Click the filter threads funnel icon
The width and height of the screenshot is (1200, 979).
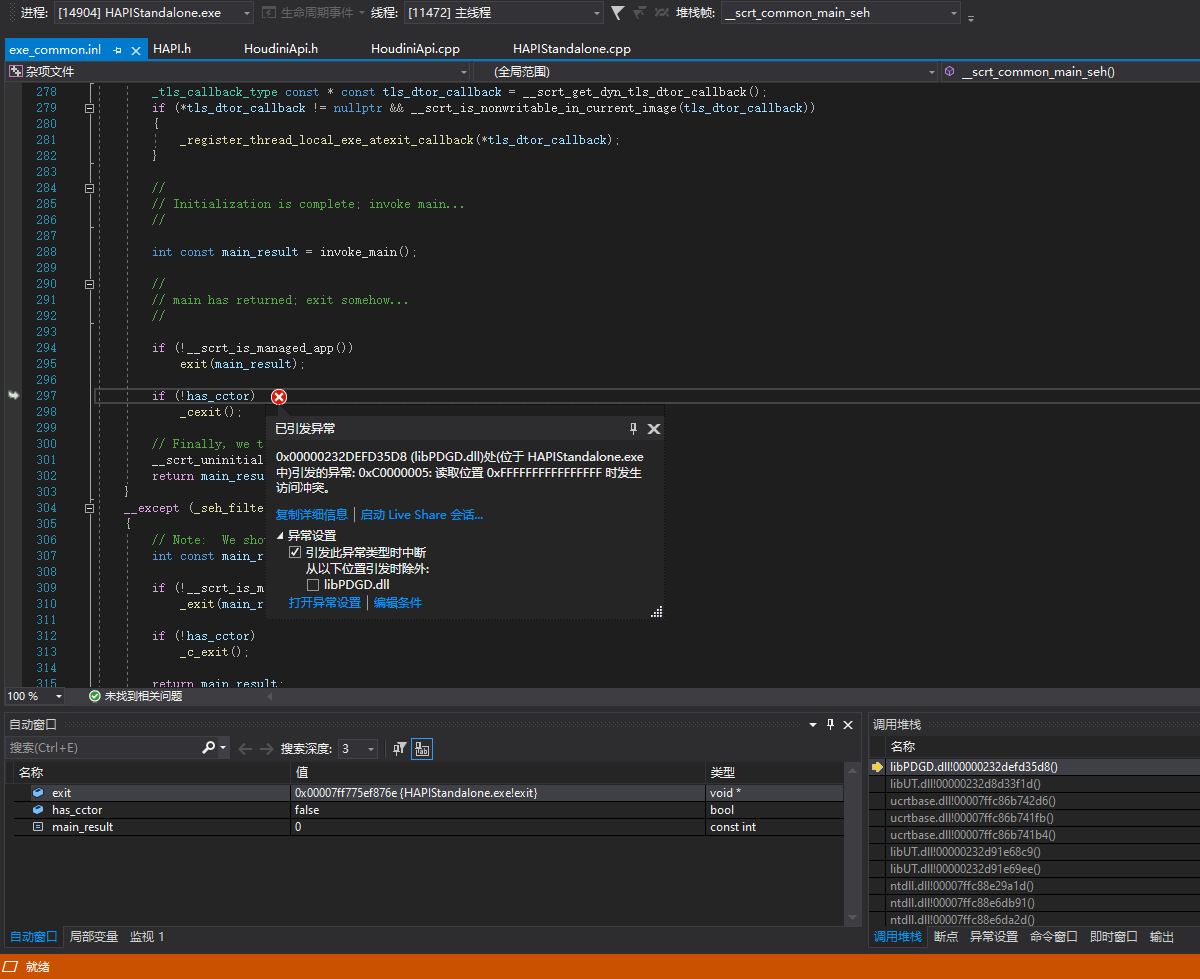617,13
